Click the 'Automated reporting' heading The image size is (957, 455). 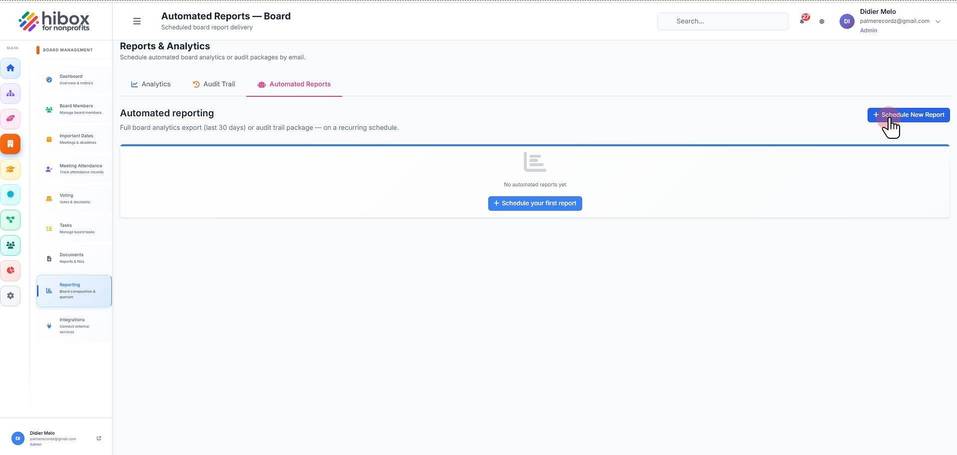click(x=167, y=114)
